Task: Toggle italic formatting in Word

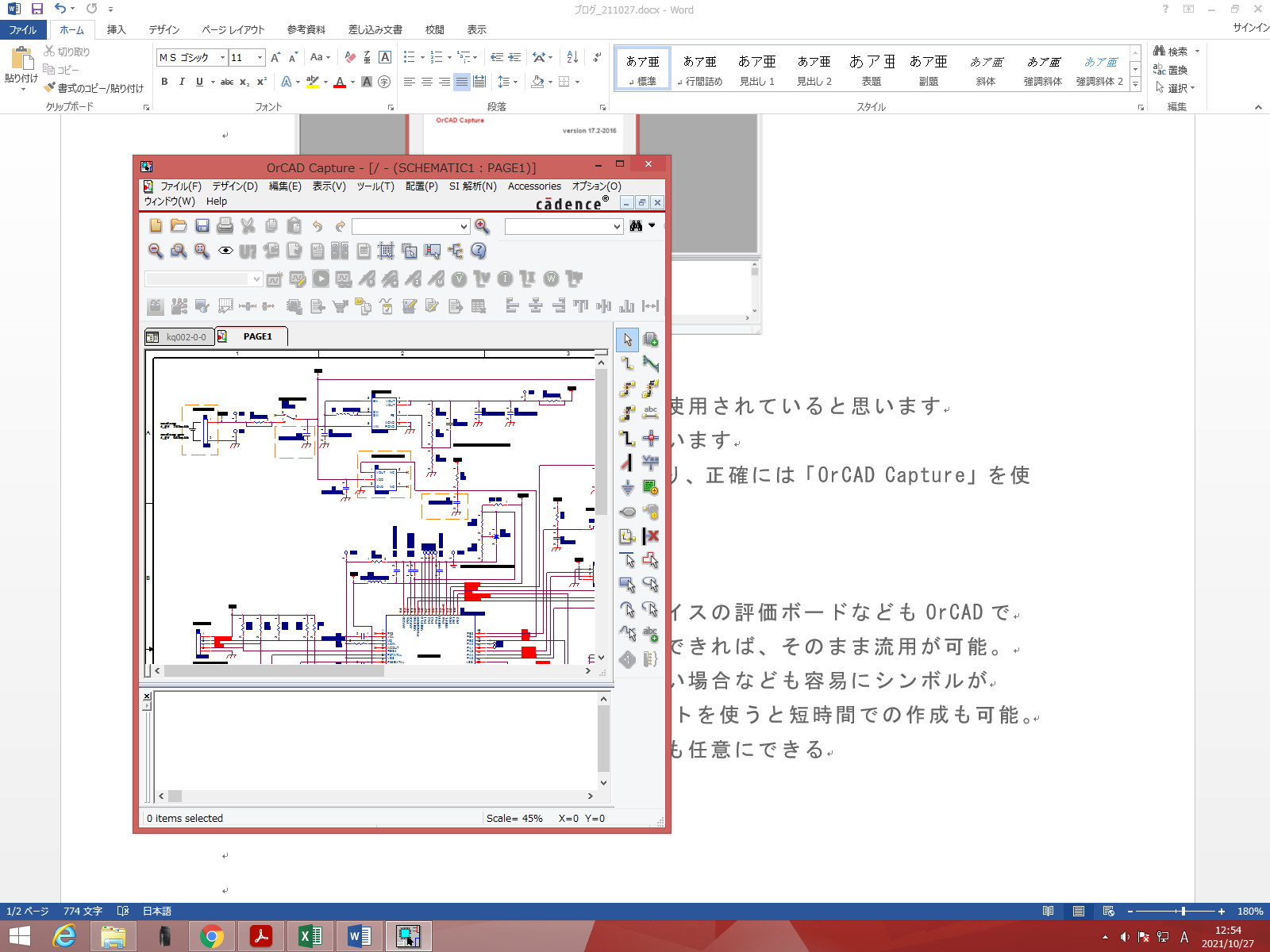Action: 182,82
